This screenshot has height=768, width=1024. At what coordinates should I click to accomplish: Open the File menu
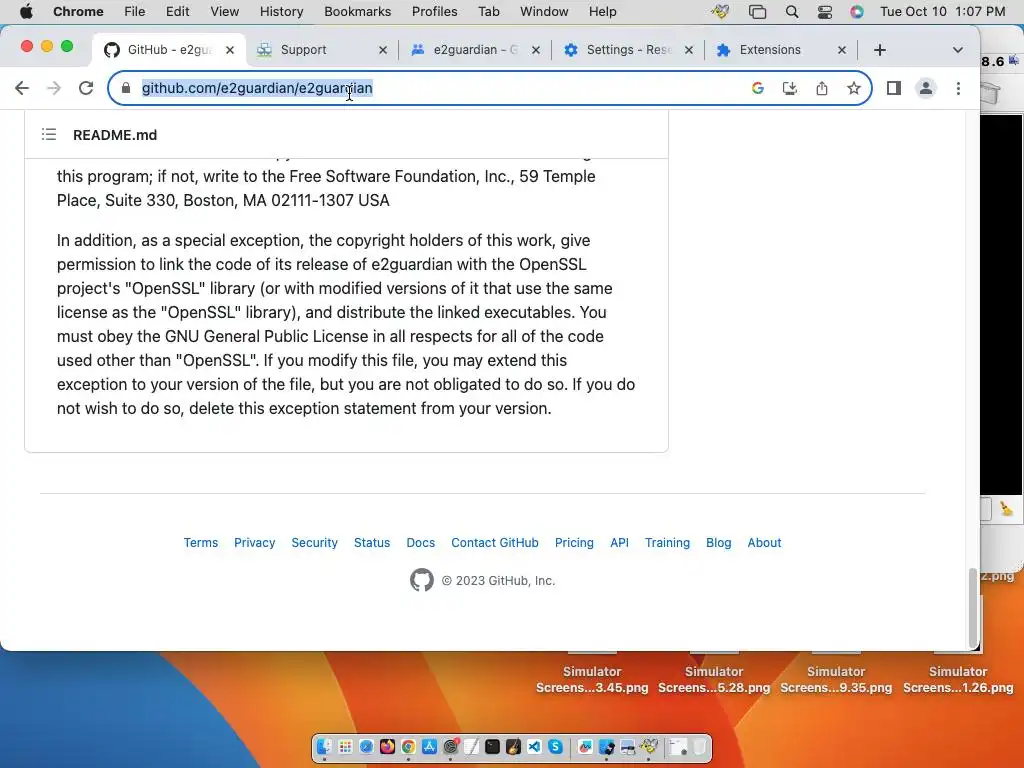pos(135,12)
